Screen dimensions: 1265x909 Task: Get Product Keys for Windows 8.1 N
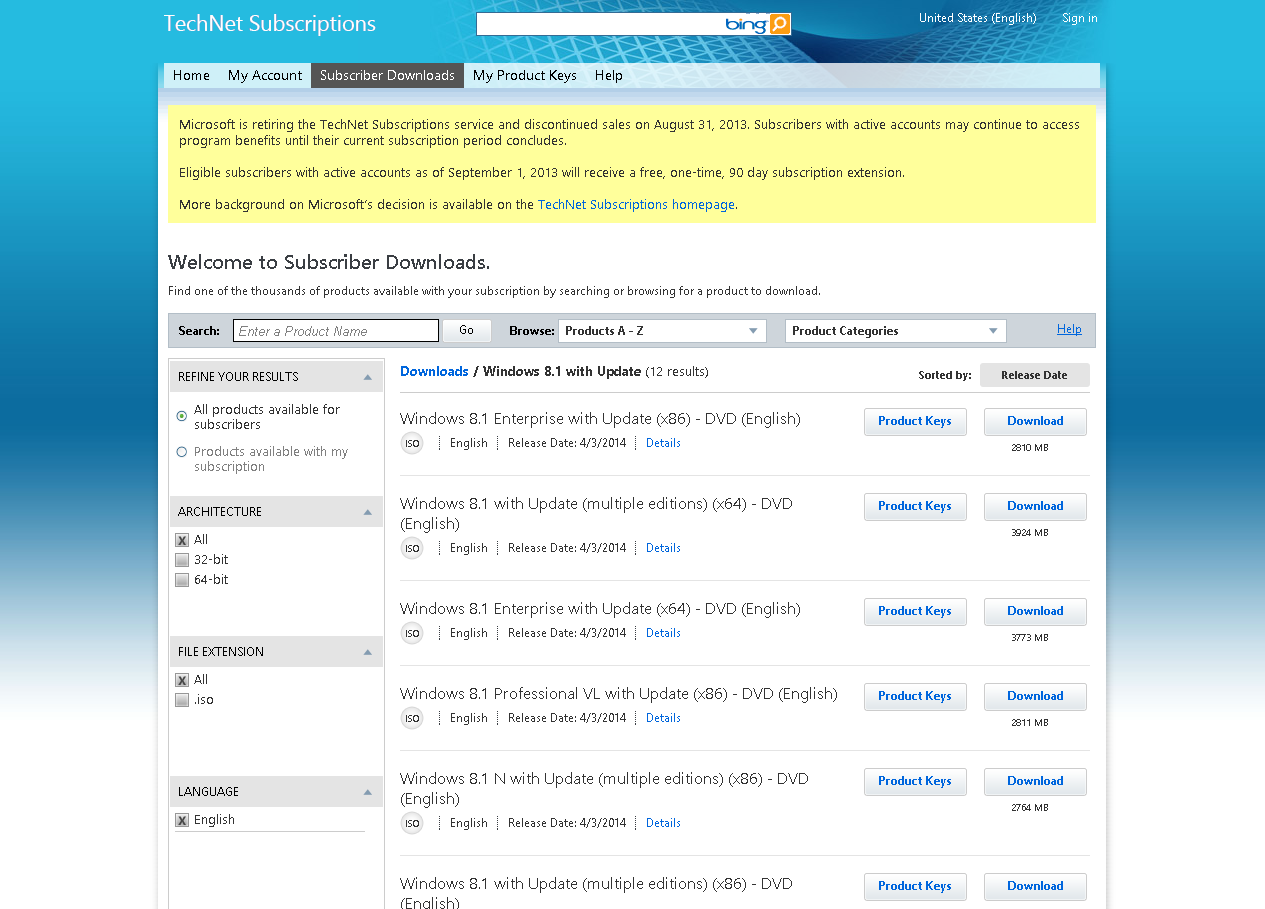tap(915, 781)
